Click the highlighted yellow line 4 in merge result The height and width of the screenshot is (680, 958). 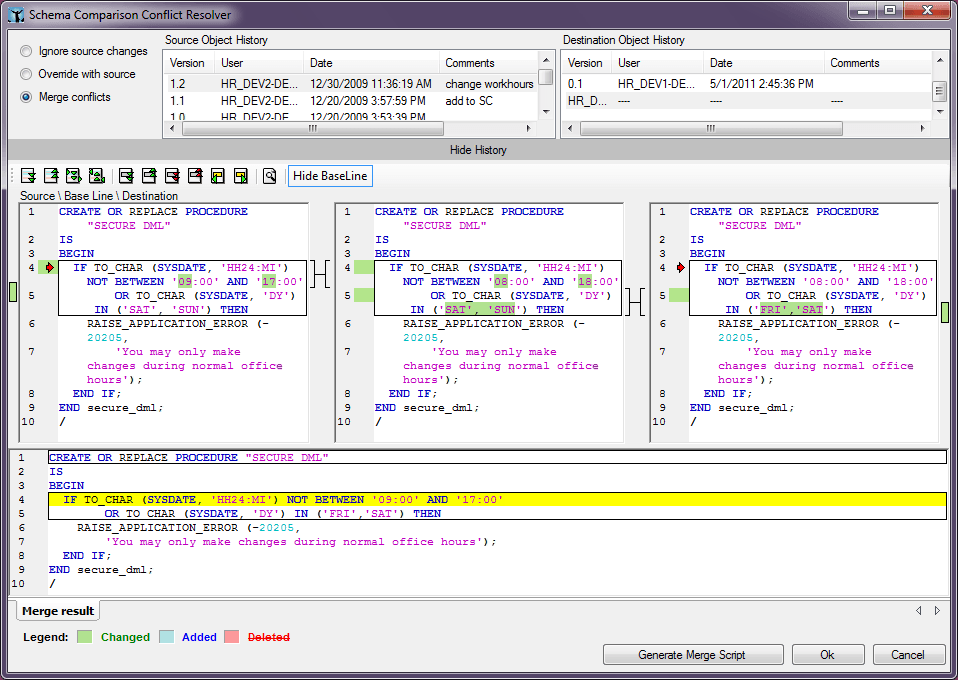coord(497,500)
